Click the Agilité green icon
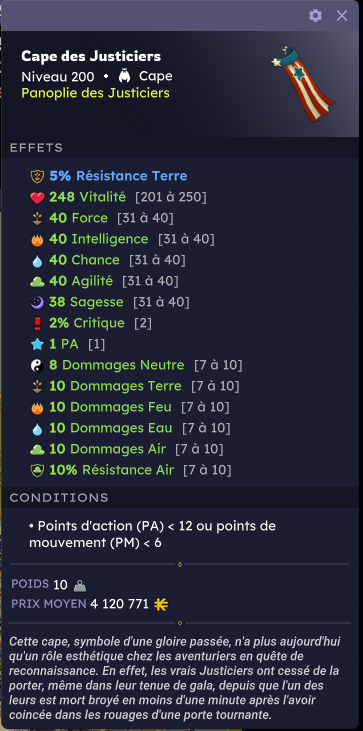 coord(37,281)
